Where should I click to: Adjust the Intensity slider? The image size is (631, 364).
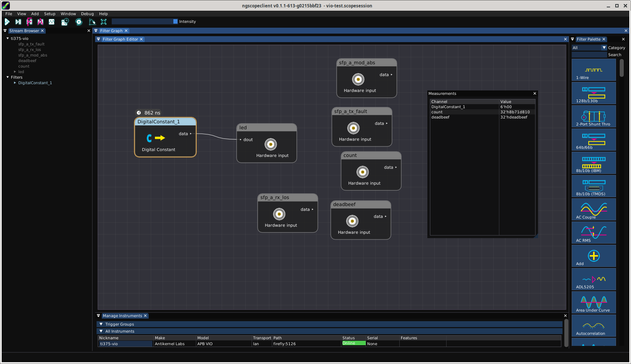click(x=144, y=21)
